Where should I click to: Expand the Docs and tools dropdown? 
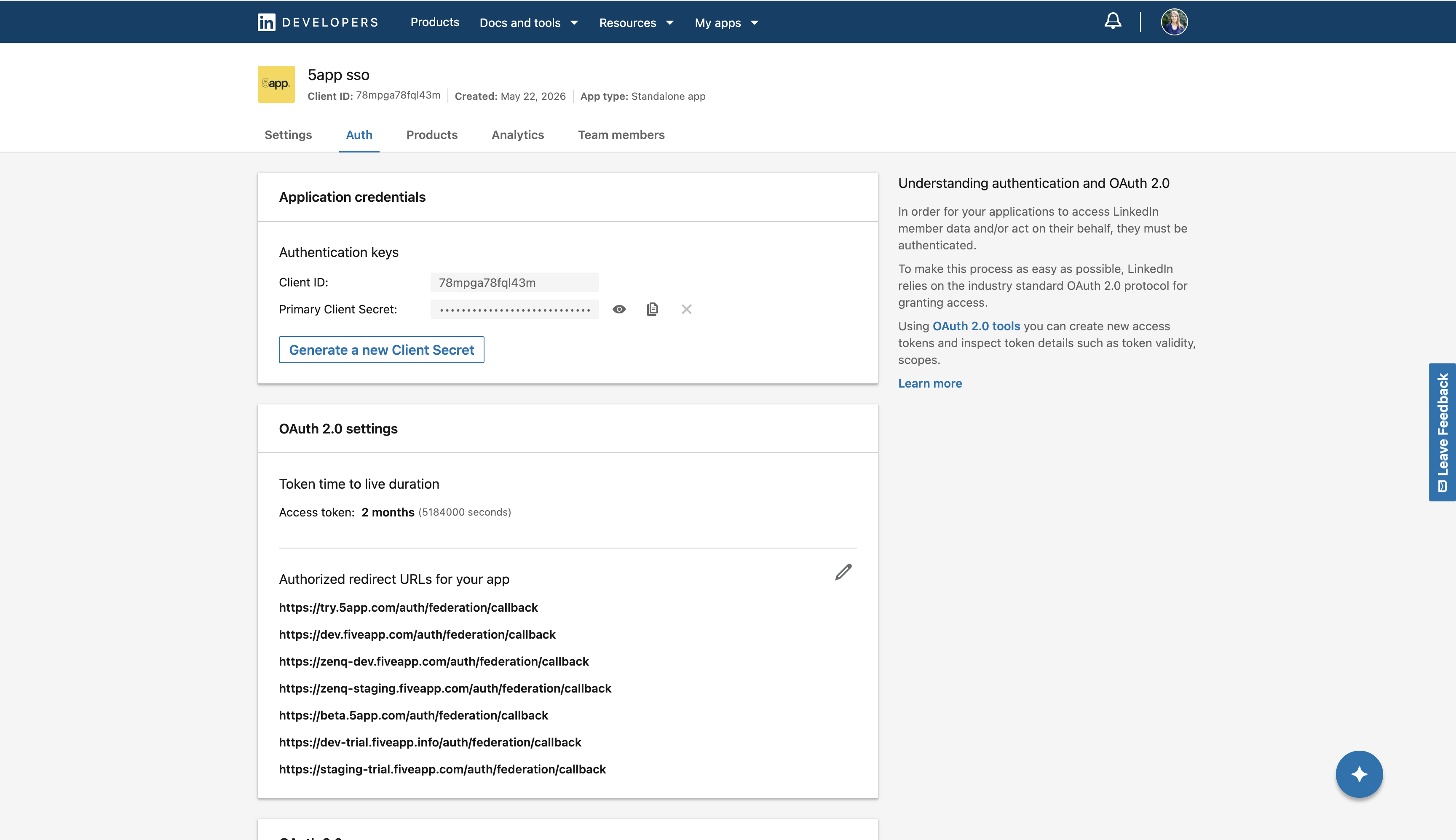pos(529,22)
